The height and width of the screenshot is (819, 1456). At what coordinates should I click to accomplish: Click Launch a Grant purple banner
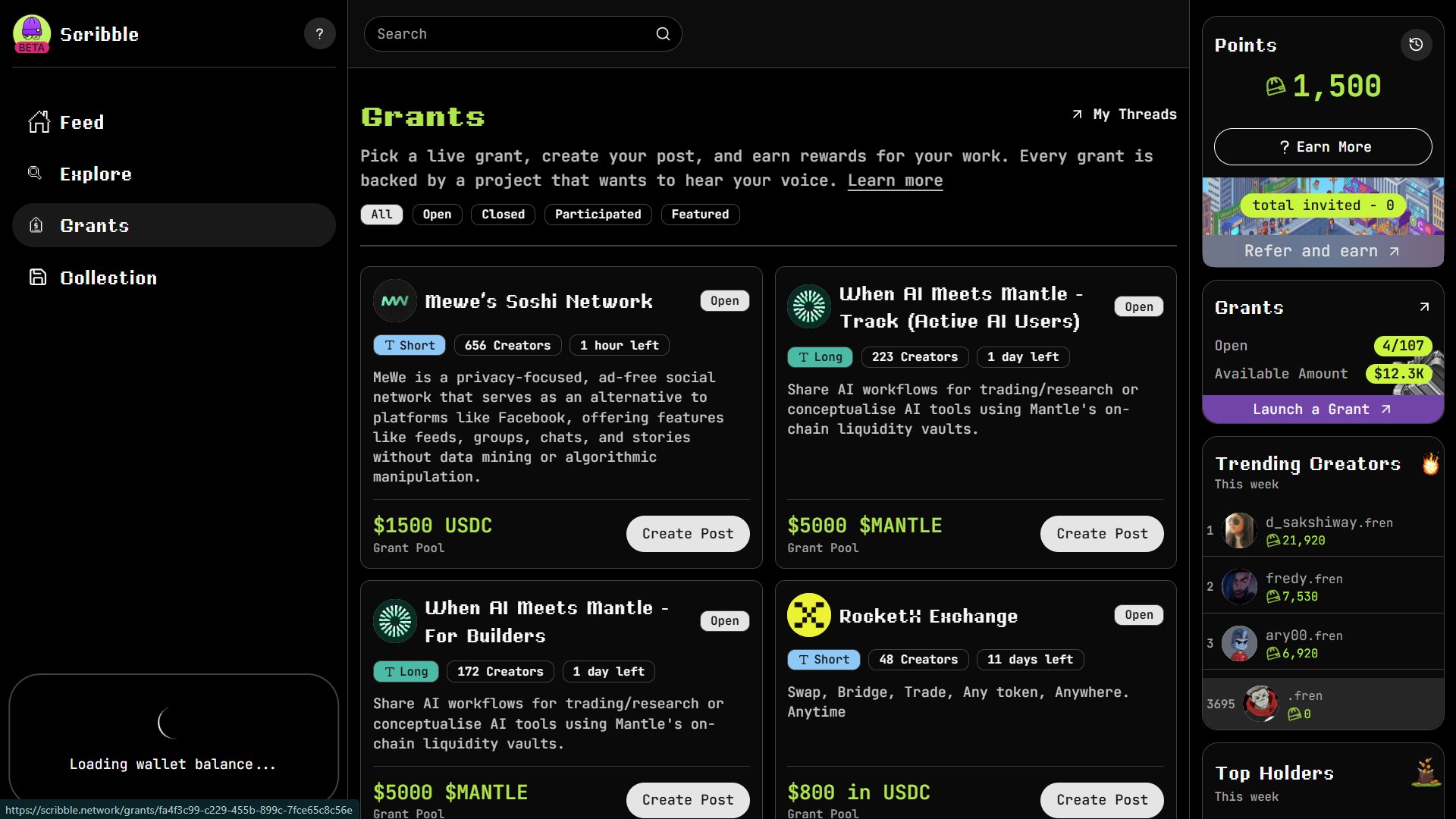tap(1322, 409)
